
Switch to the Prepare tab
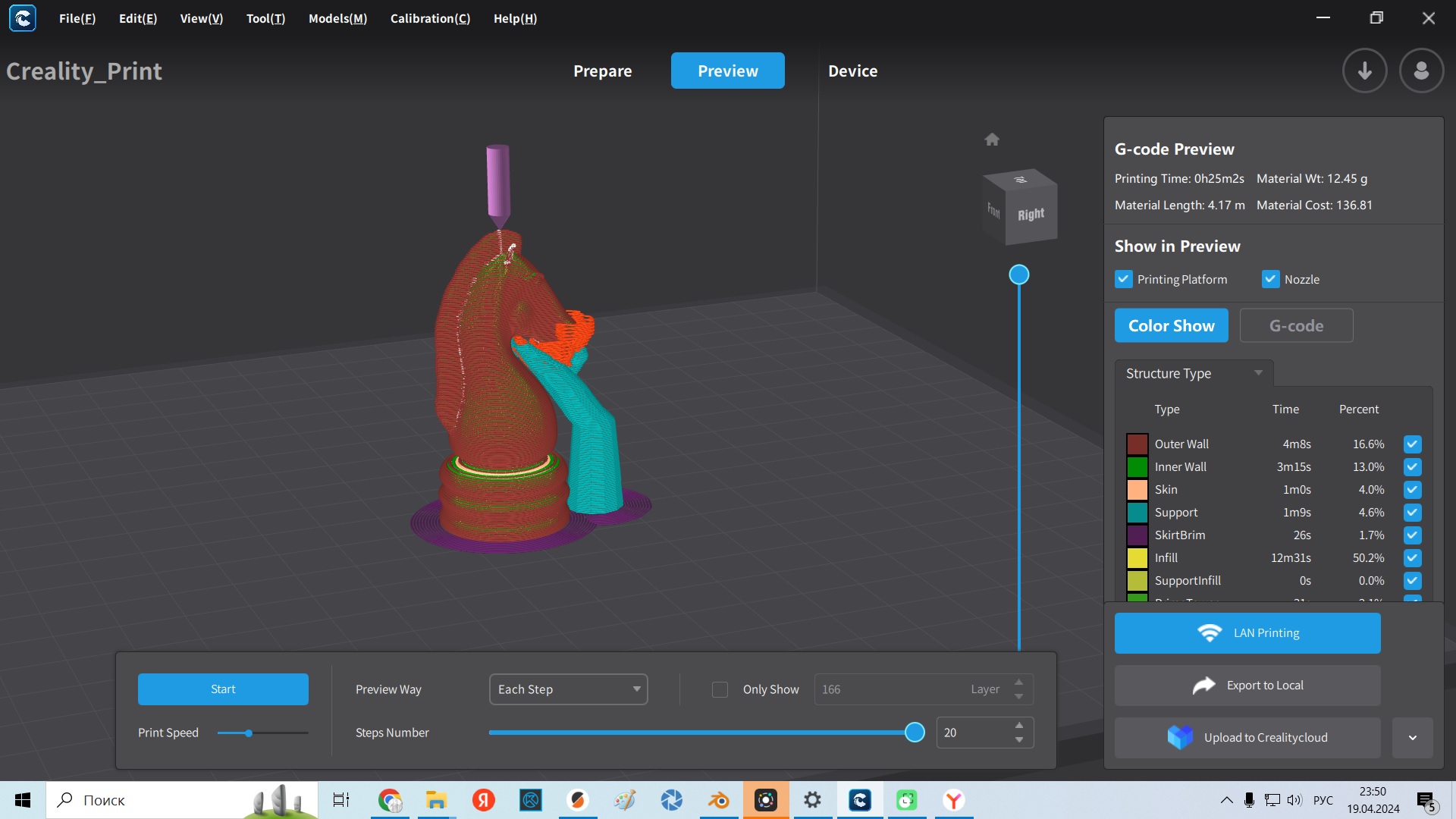pyautogui.click(x=602, y=71)
